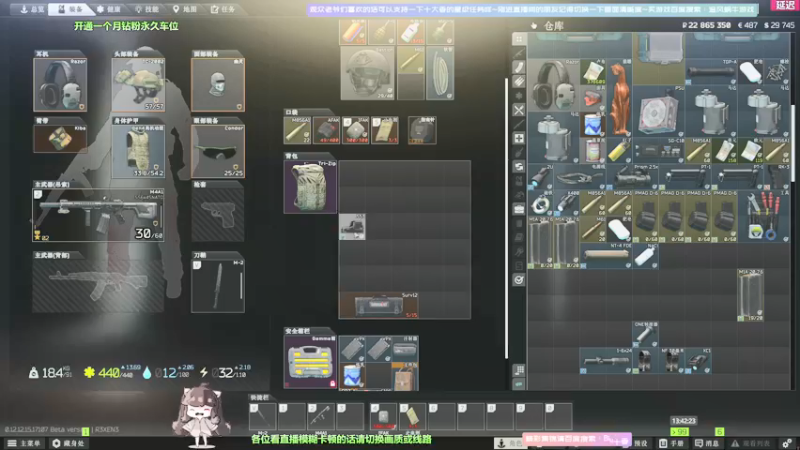Select the grid-dots all-items stash filter
800x450 pixels.
pyautogui.click(x=519, y=39)
